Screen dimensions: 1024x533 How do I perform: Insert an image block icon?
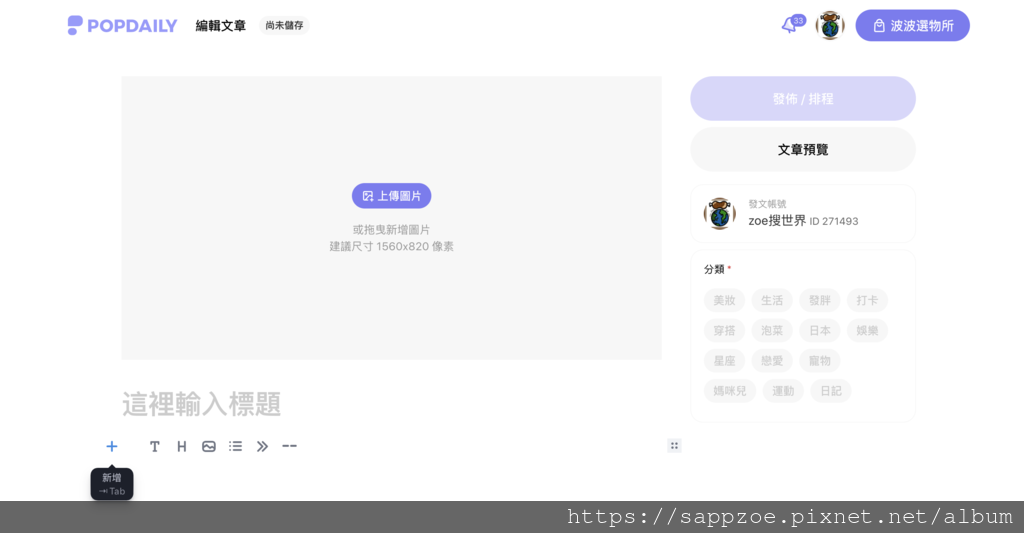(208, 446)
